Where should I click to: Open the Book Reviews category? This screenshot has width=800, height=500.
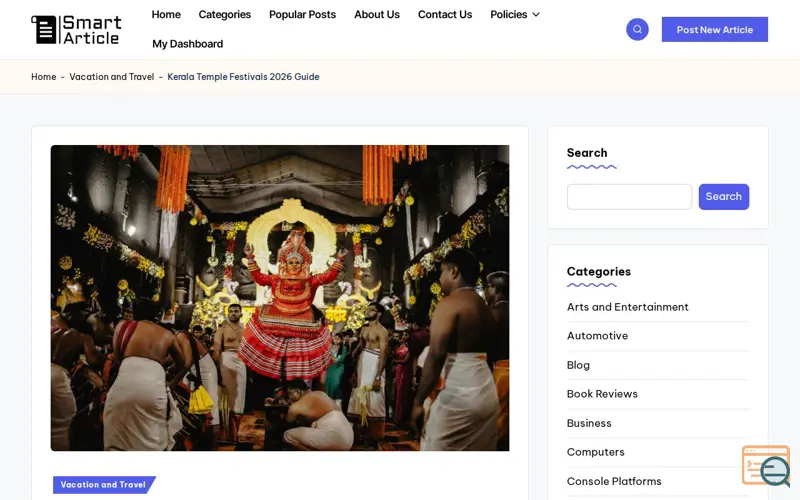[602, 394]
